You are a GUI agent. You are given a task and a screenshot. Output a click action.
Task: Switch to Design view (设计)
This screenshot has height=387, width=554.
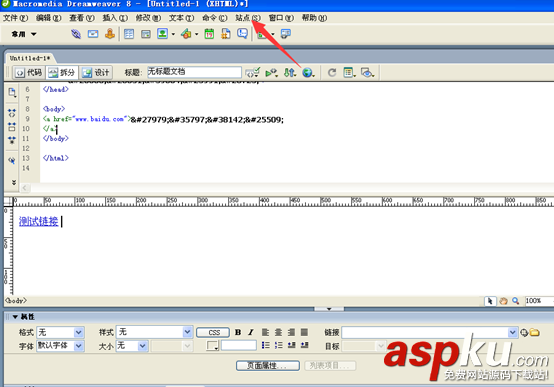(x=96, y=72)
